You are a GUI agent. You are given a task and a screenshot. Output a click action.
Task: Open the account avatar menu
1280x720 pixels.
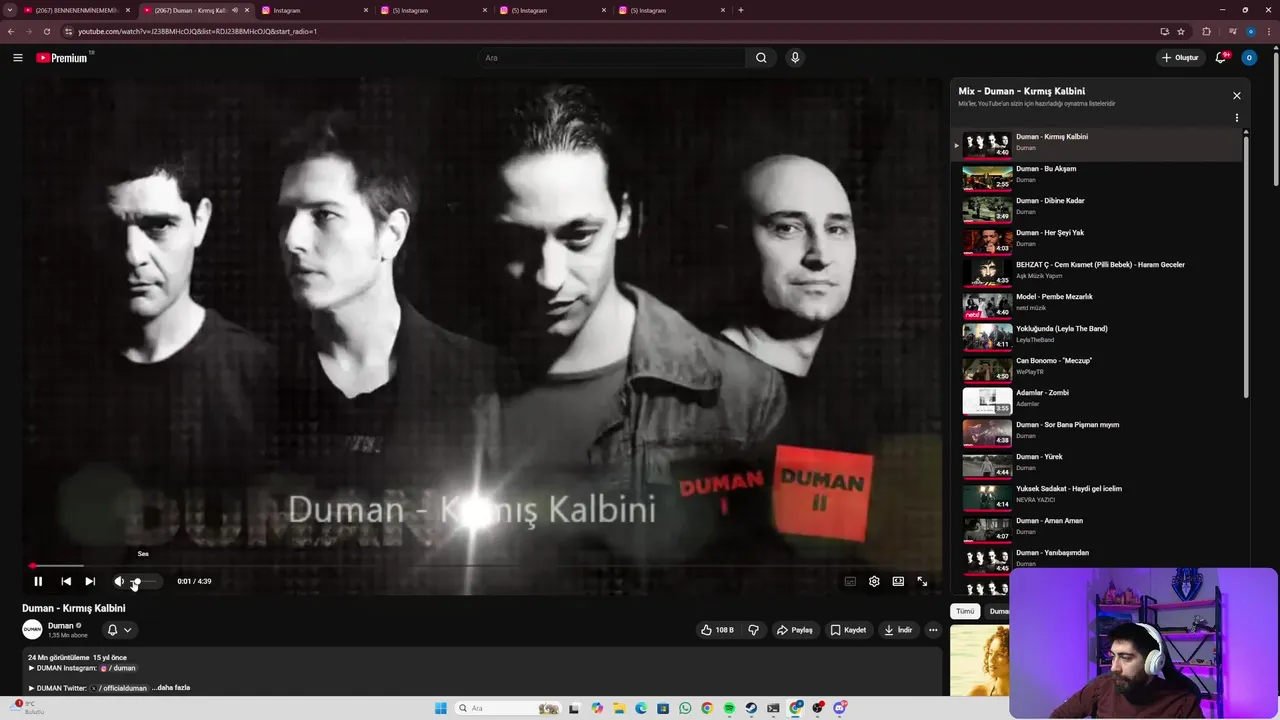1248,58
